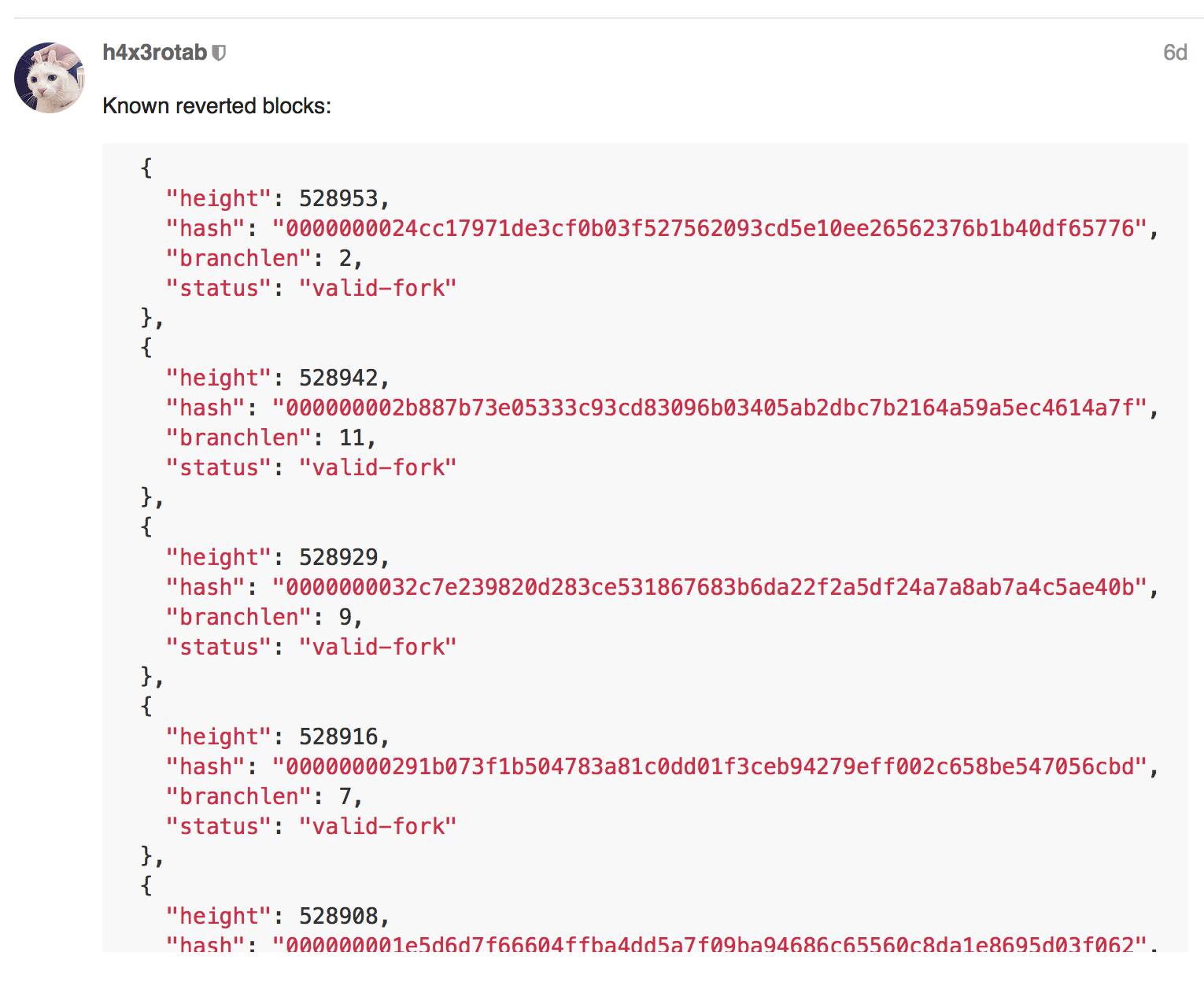Open the 6d post timestamp link
This screenshot has width=1204, height=993.
1175,53
